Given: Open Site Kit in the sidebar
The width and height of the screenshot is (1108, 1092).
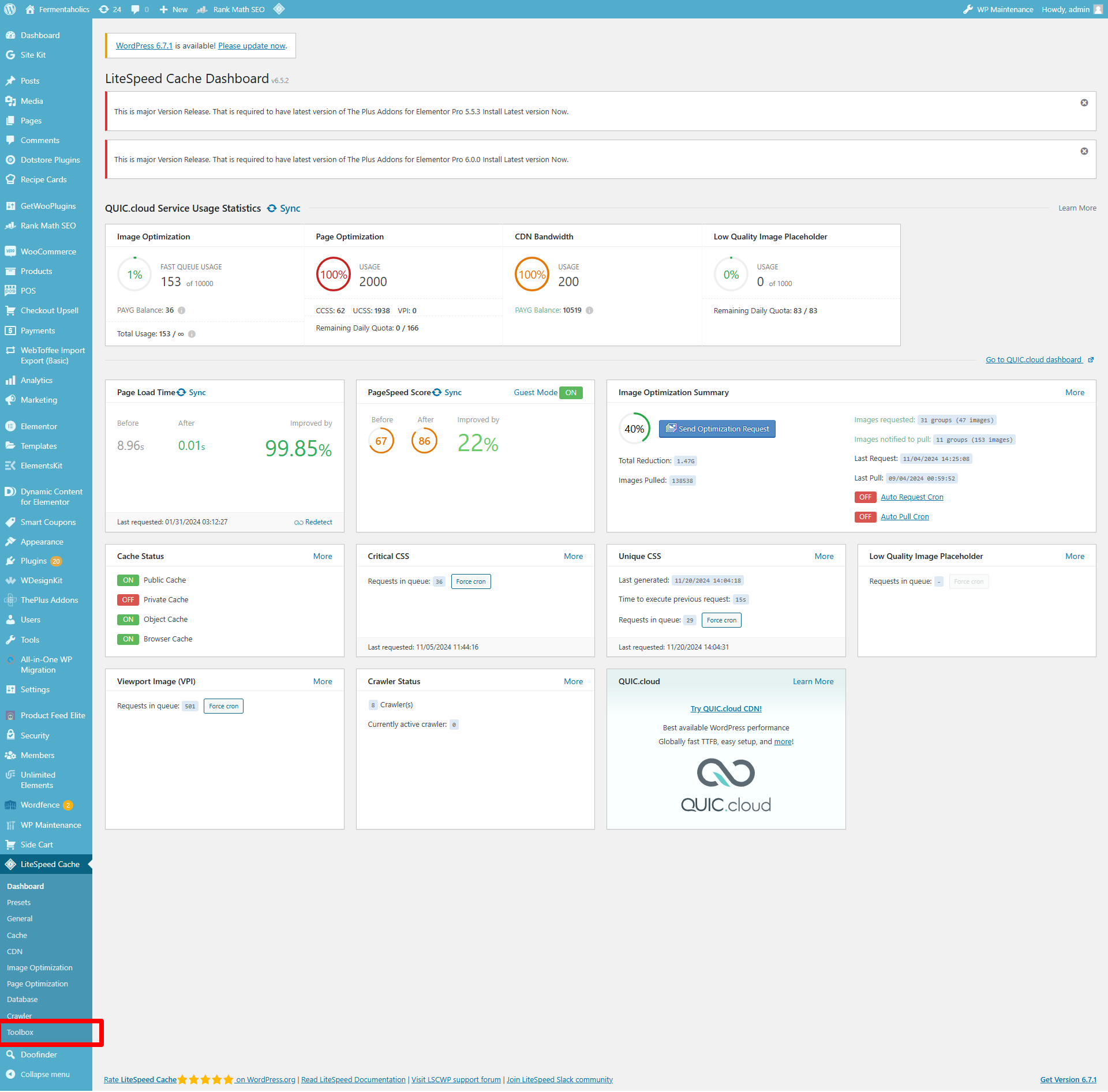Looking at the screenshot, I should 46,55.
